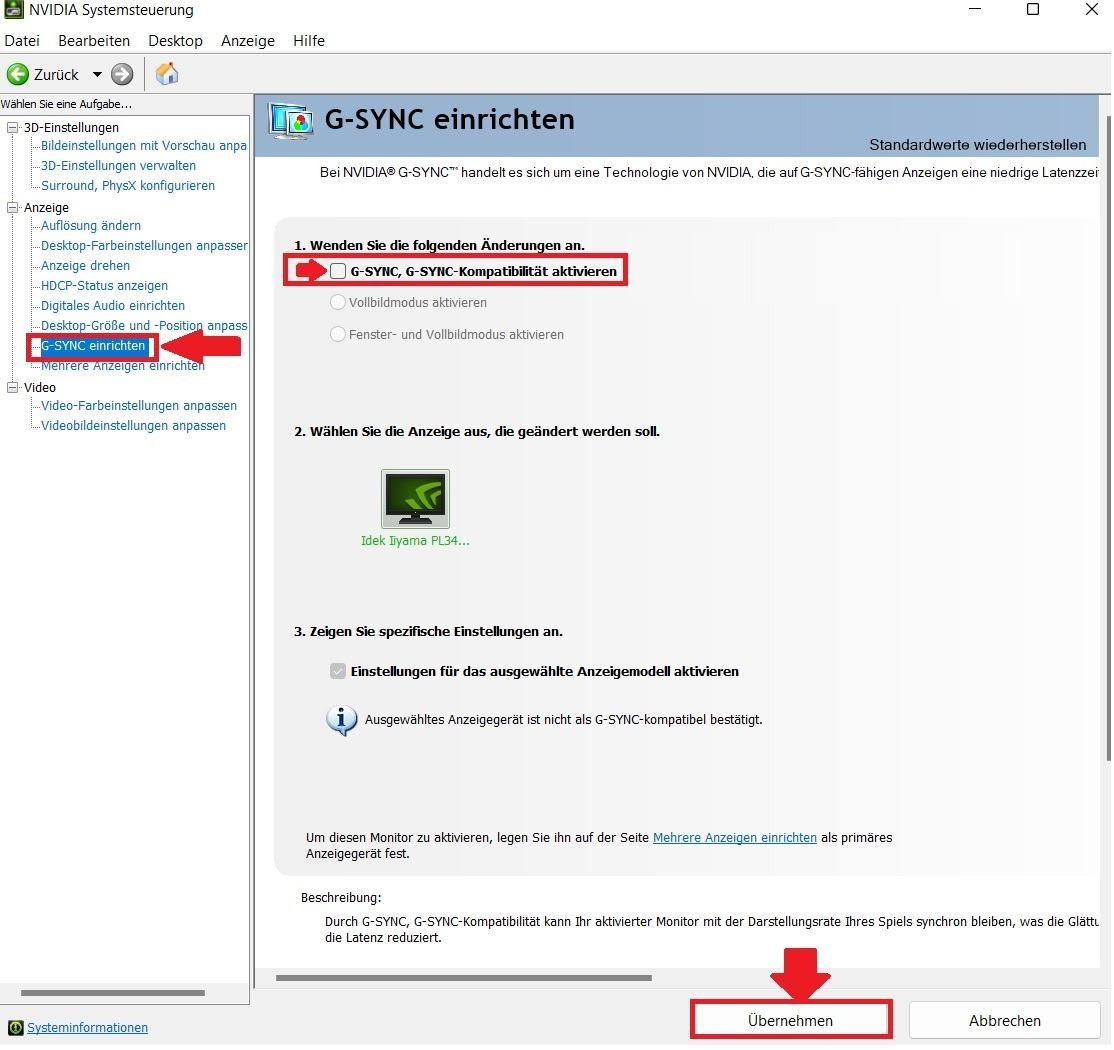Click the Übernehmen button
Screen dimensions: 1114x1050
coord(791,1020)
